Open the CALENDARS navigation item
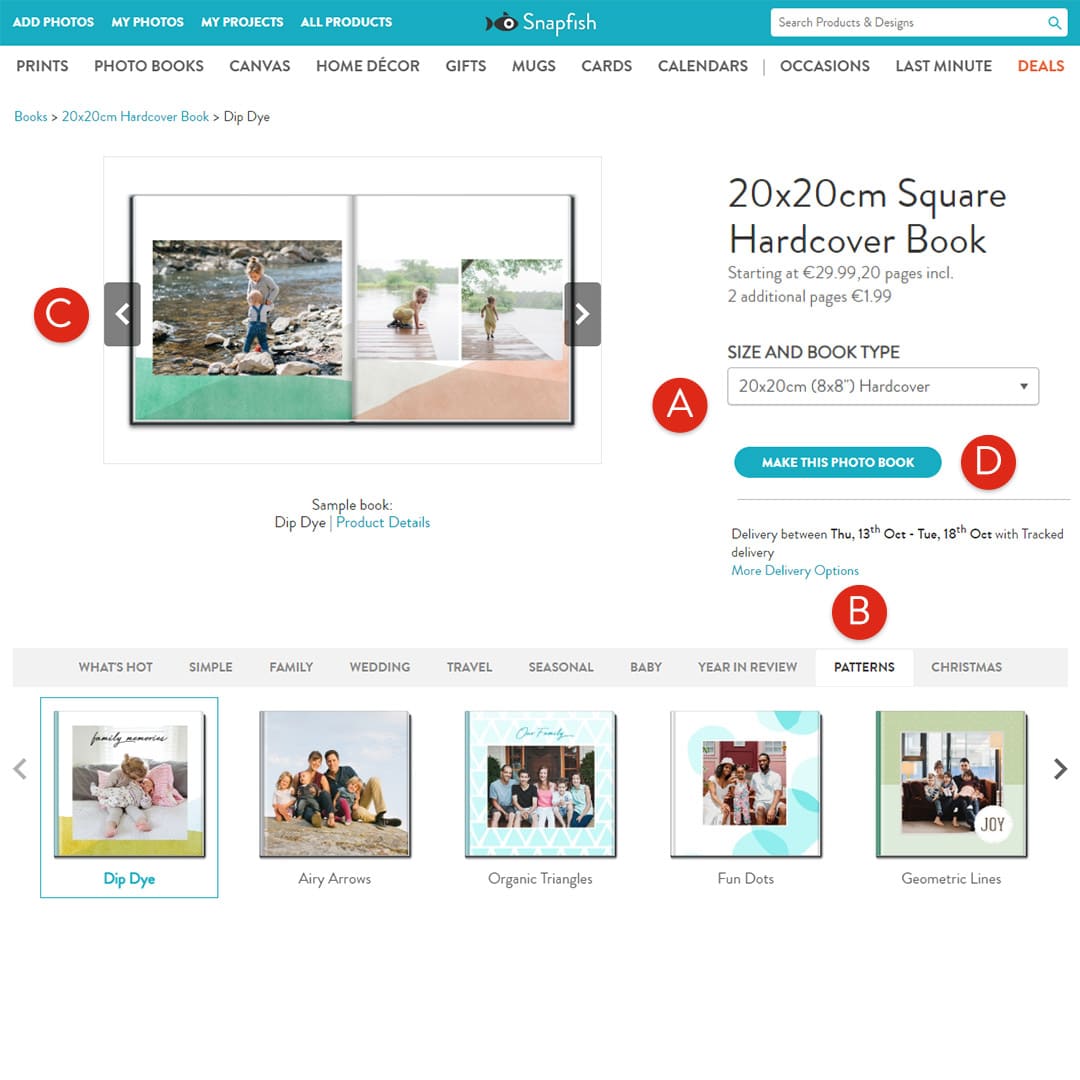1080x1080 pixels. [702, 66]
